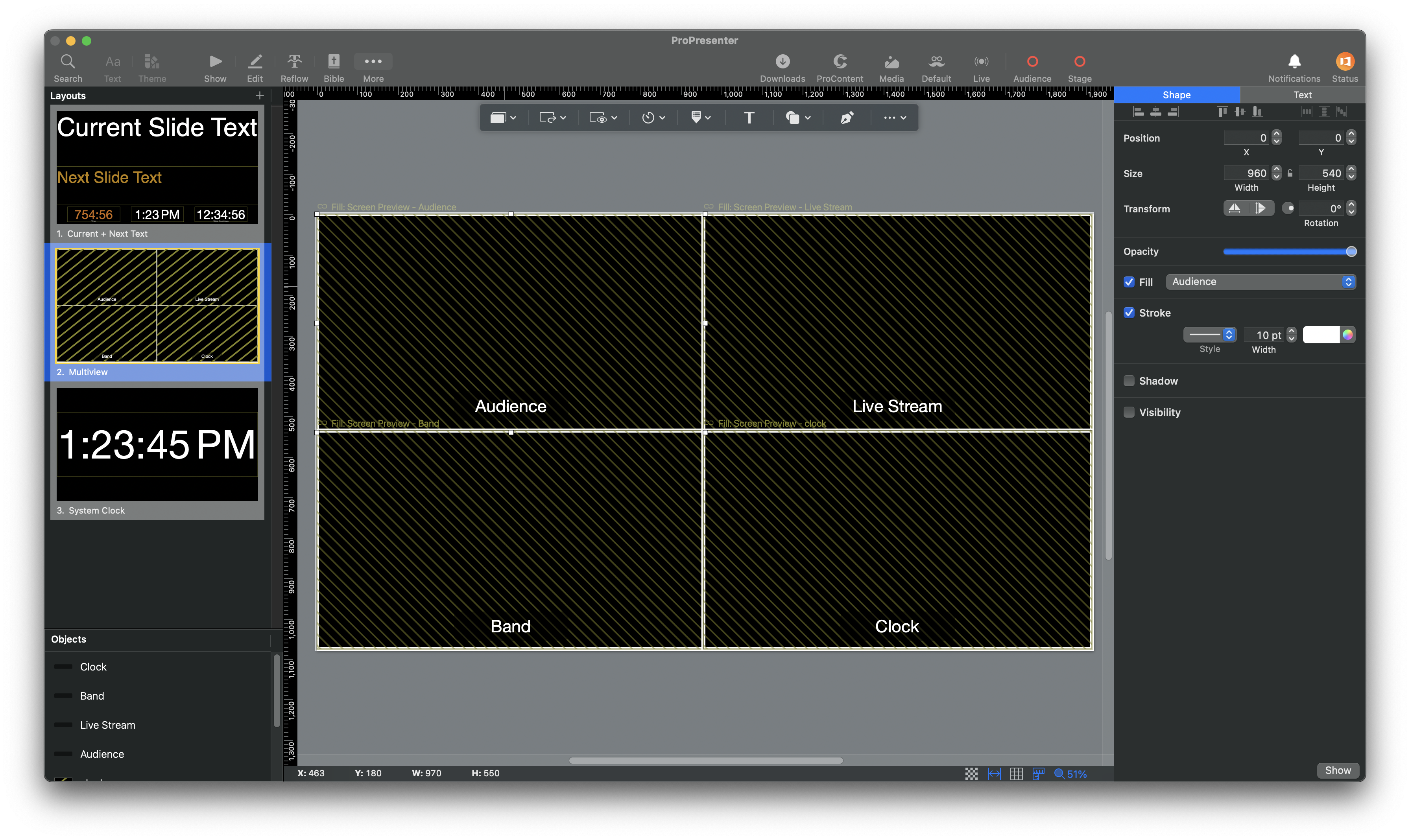
Task: Enable the Visibility checkbox
Action: (x=1129, y=412)
